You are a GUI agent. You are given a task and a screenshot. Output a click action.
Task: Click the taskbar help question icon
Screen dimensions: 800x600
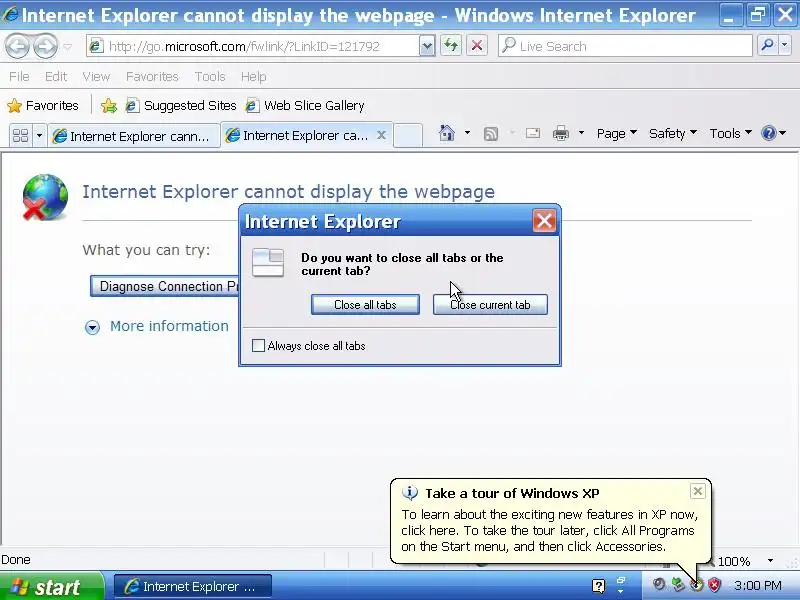pos(598,586)
